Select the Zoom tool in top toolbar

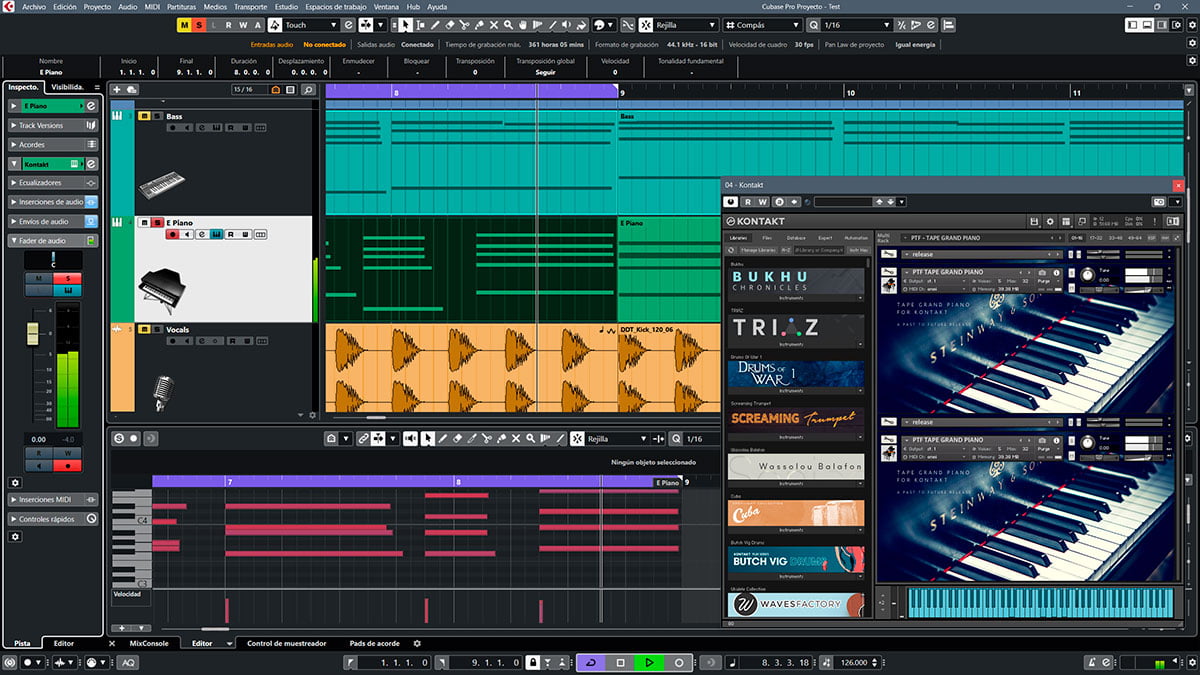(x=508, y=25)
